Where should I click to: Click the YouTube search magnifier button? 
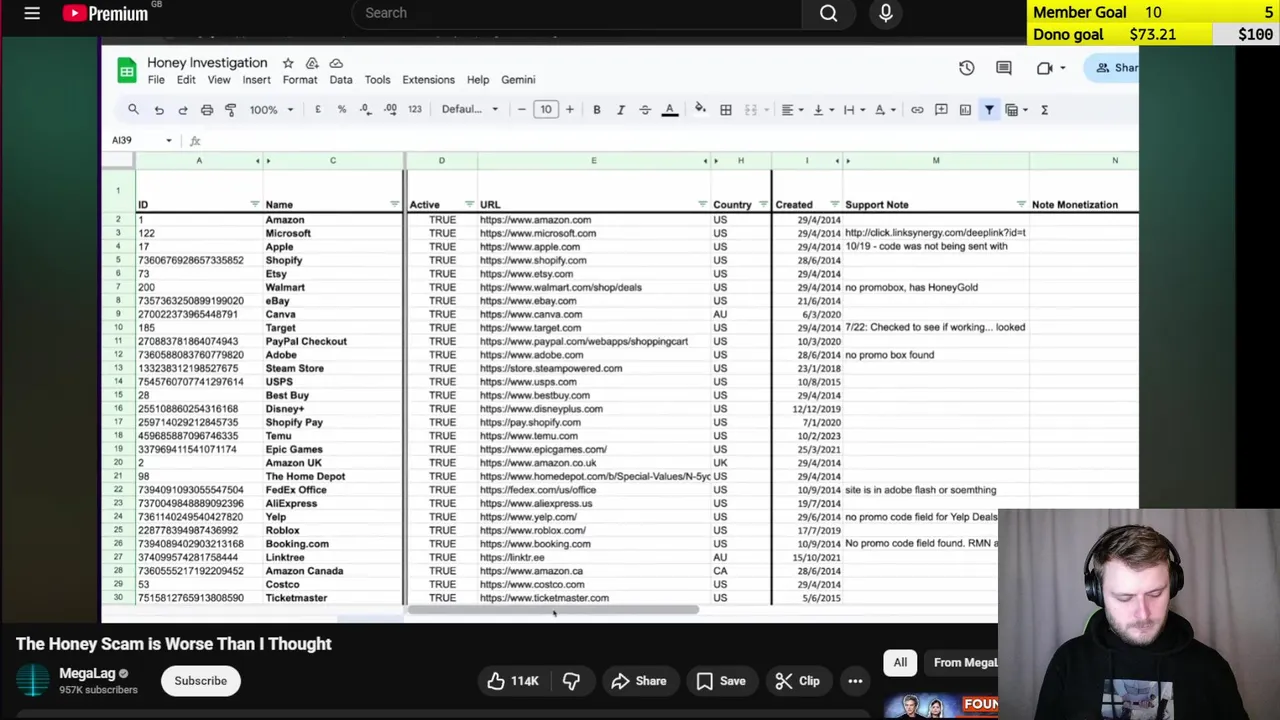828,13
